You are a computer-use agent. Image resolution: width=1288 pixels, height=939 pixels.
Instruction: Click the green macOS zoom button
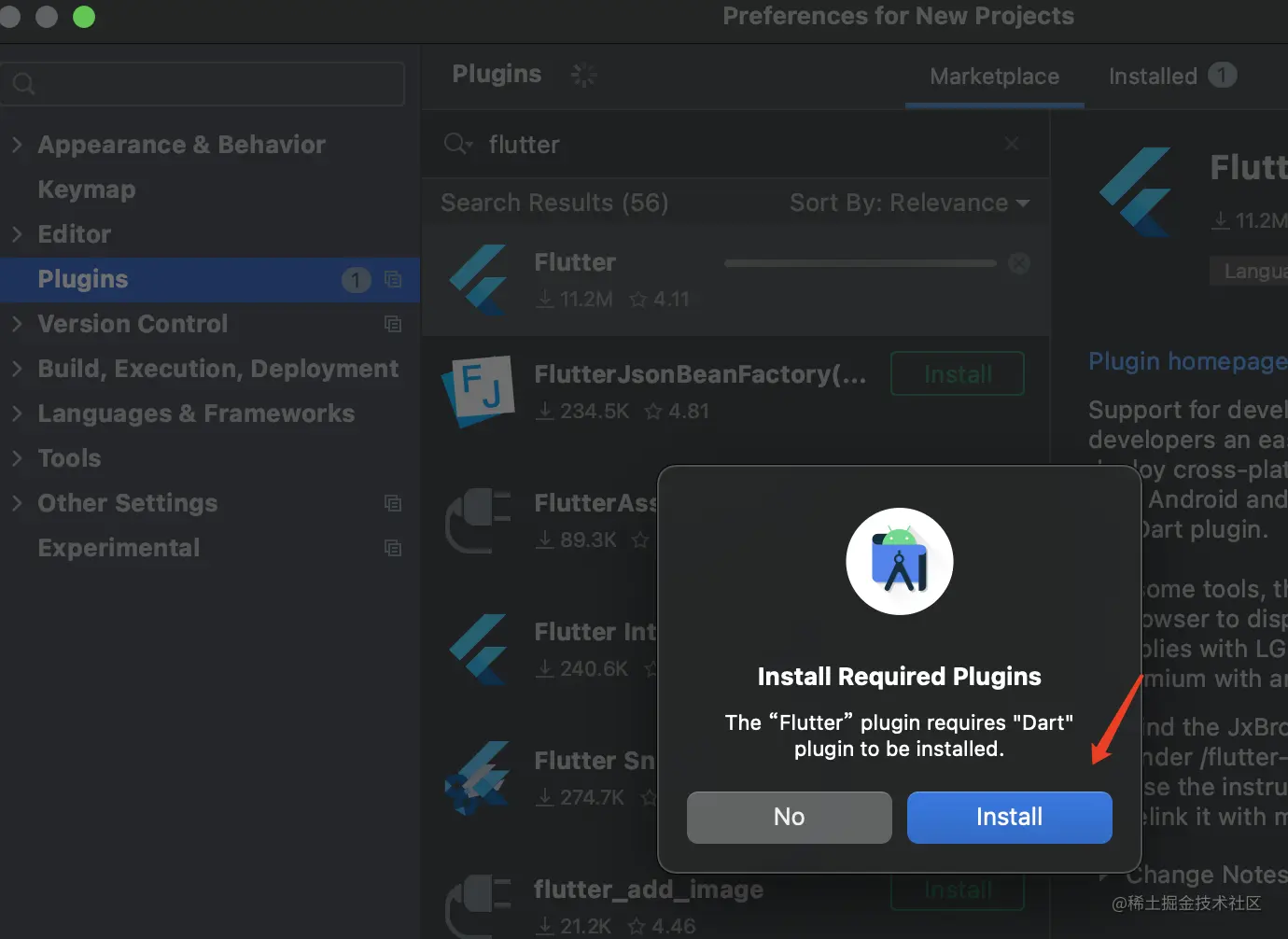[x=84, y=17]
